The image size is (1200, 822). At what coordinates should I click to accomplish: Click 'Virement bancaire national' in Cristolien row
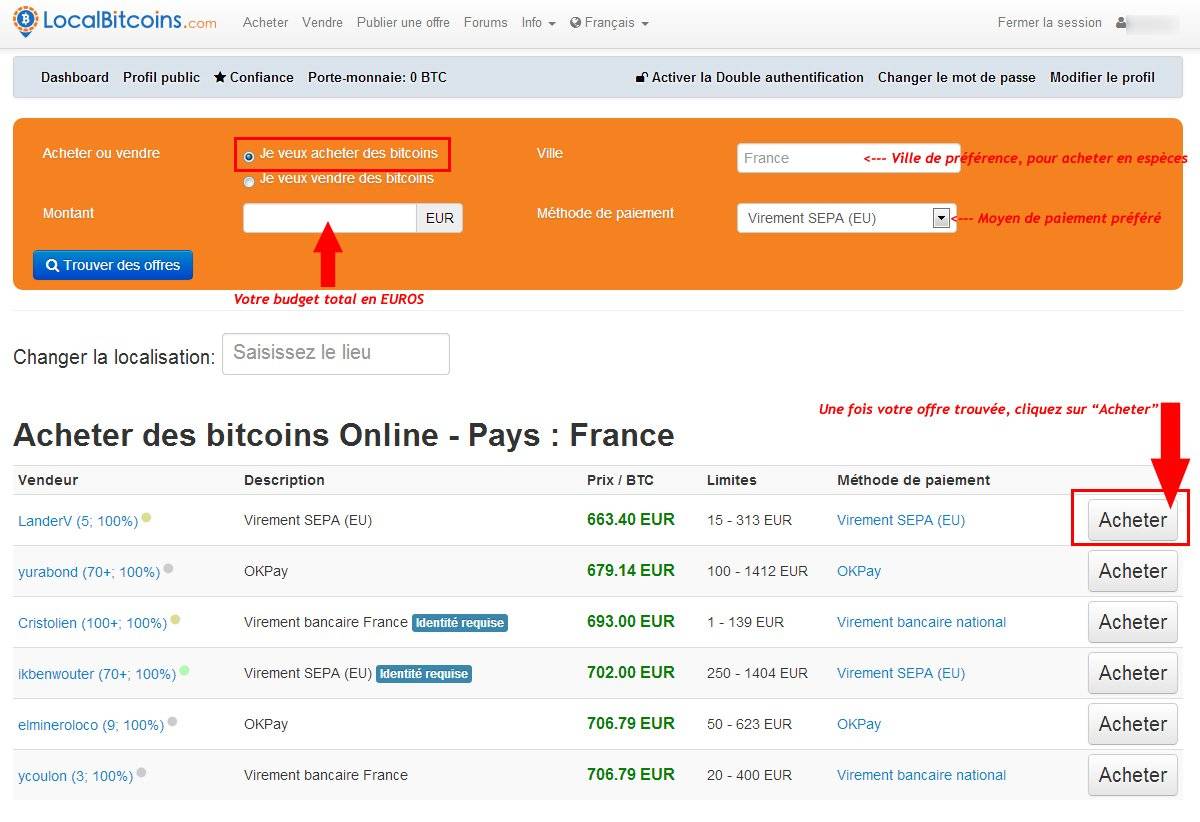(x=921, y=622)
